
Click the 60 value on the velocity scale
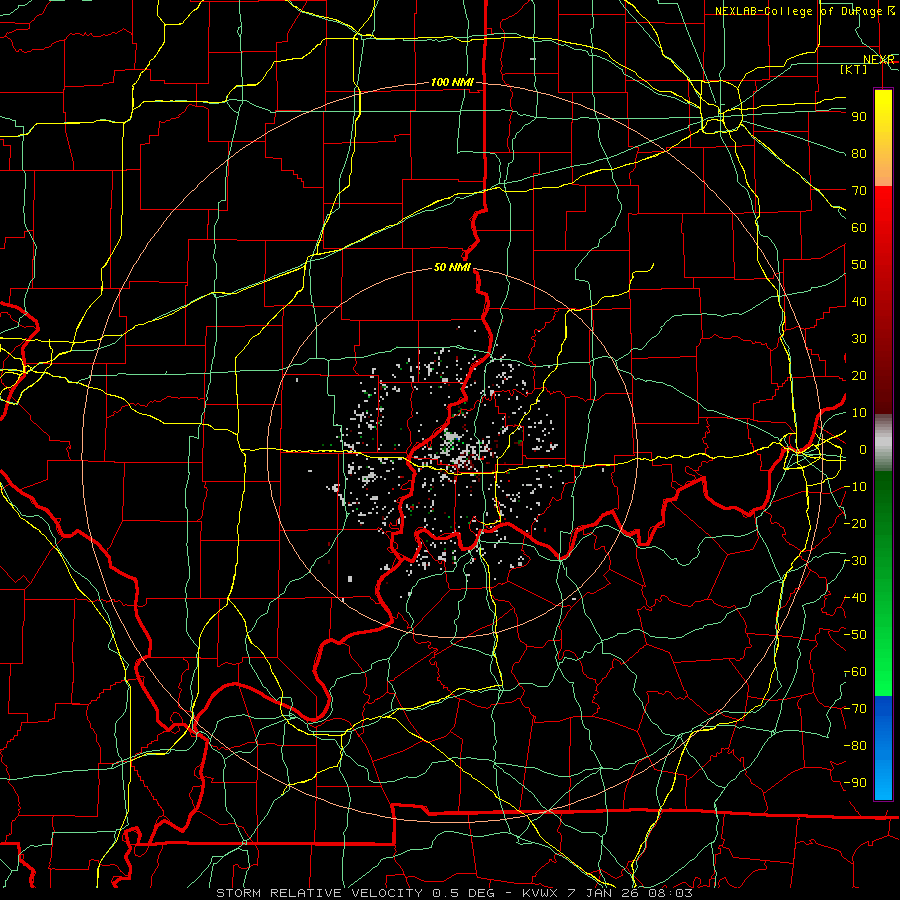(859, 228)
